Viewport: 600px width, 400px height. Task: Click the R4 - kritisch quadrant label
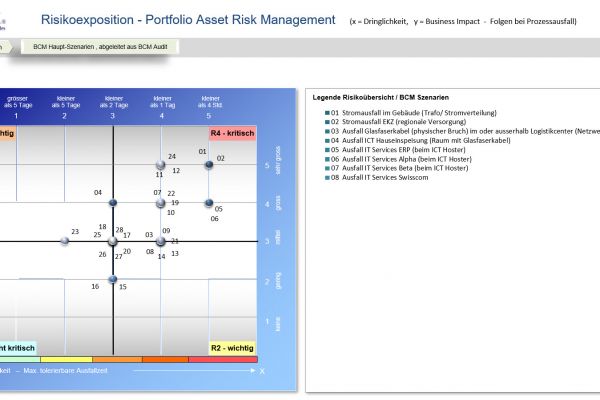pos(232,134)
